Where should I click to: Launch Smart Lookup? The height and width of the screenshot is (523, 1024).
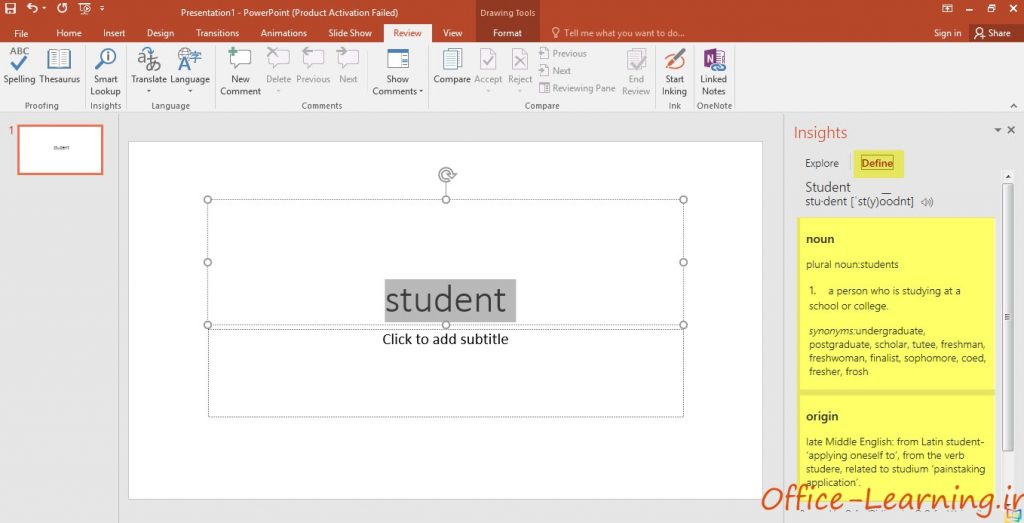105,72
